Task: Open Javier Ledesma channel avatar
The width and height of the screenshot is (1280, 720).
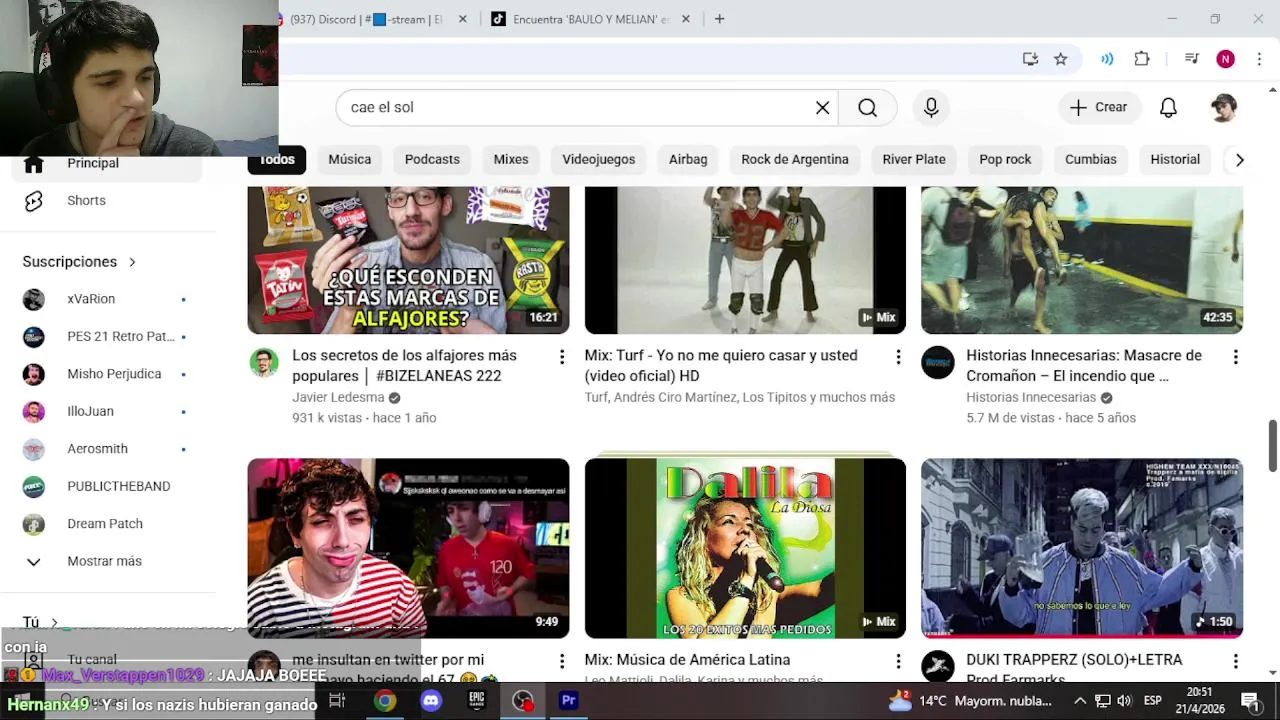Action: [x=264, y=362]
